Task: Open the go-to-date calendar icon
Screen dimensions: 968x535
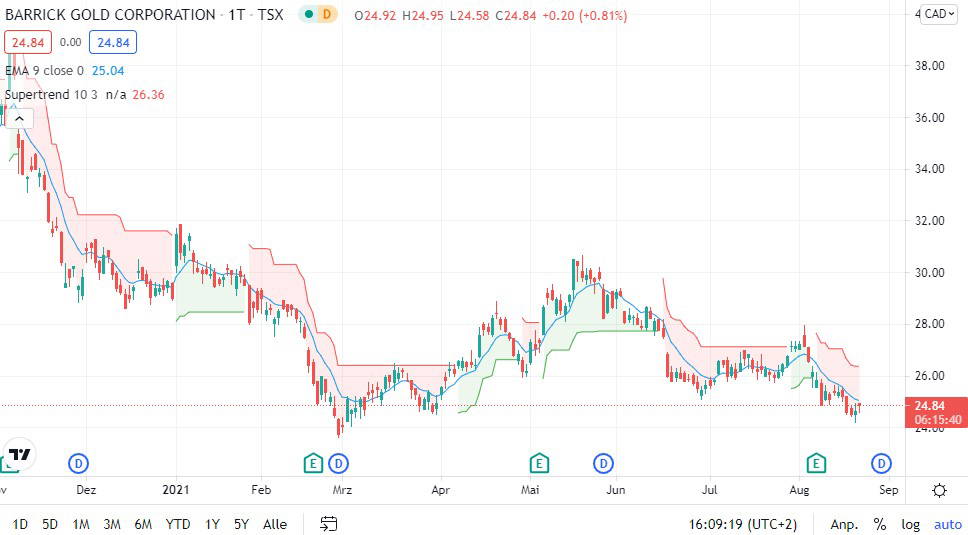Action: (x=329, y=524)
